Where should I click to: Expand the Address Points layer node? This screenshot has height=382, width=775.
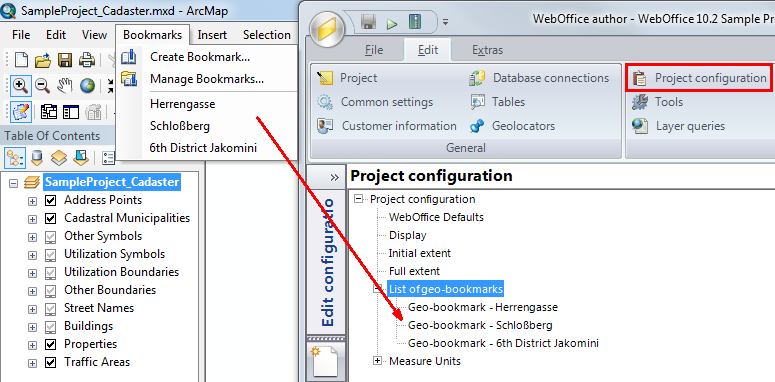(x=32, y=201)
